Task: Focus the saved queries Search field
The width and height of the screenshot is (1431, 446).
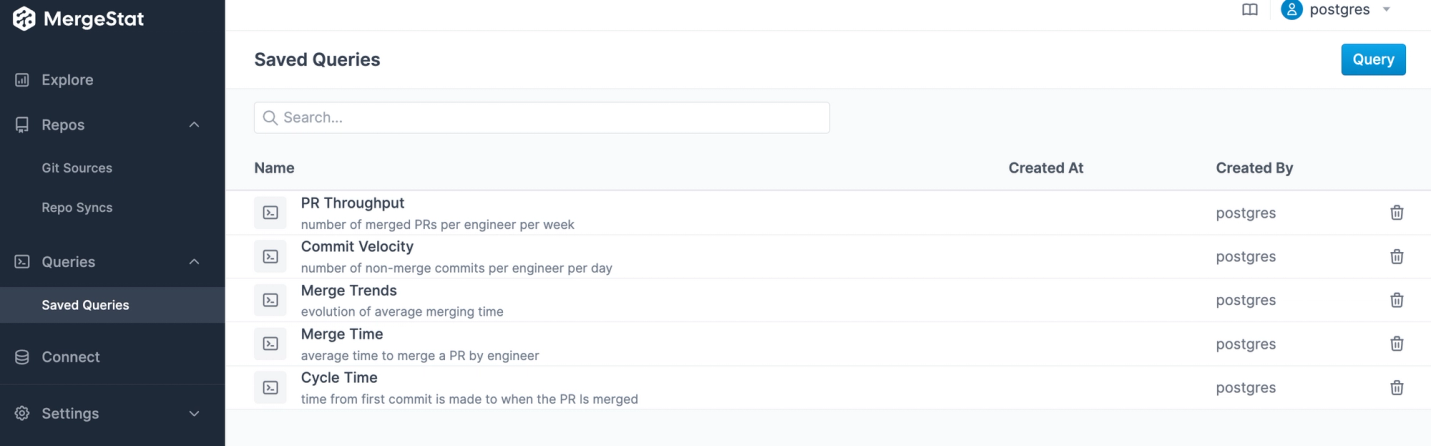Action: [541, 118]
